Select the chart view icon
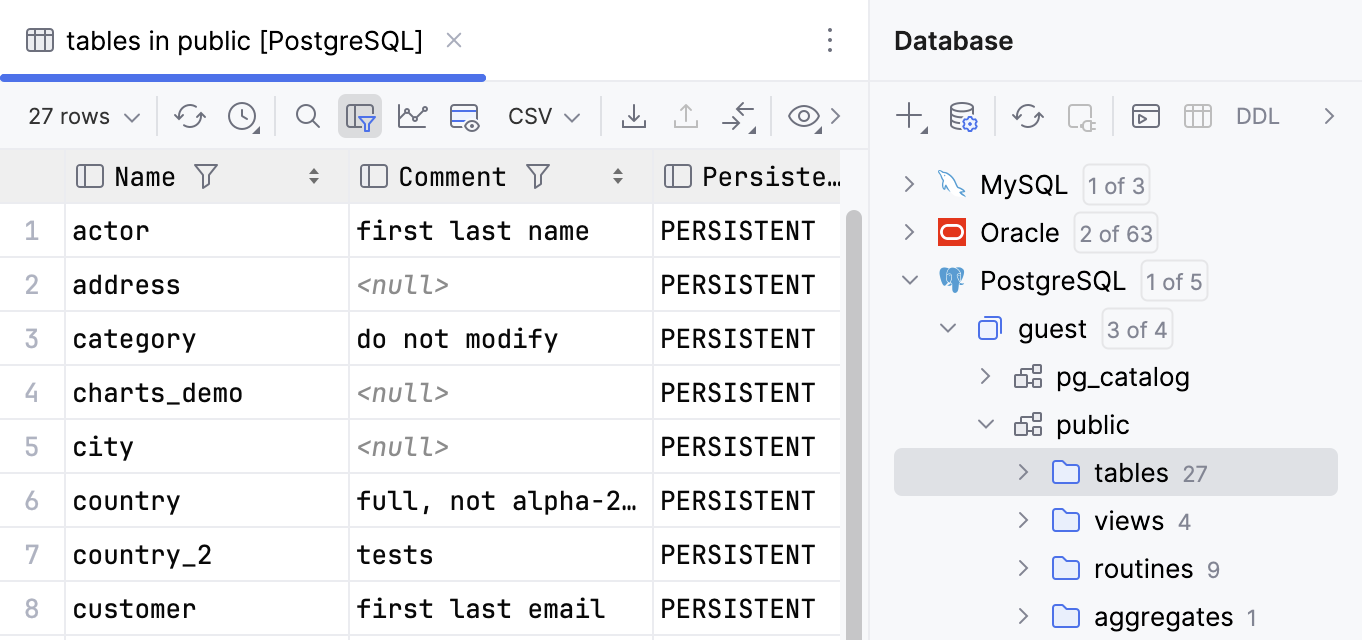 click(413, 116)
